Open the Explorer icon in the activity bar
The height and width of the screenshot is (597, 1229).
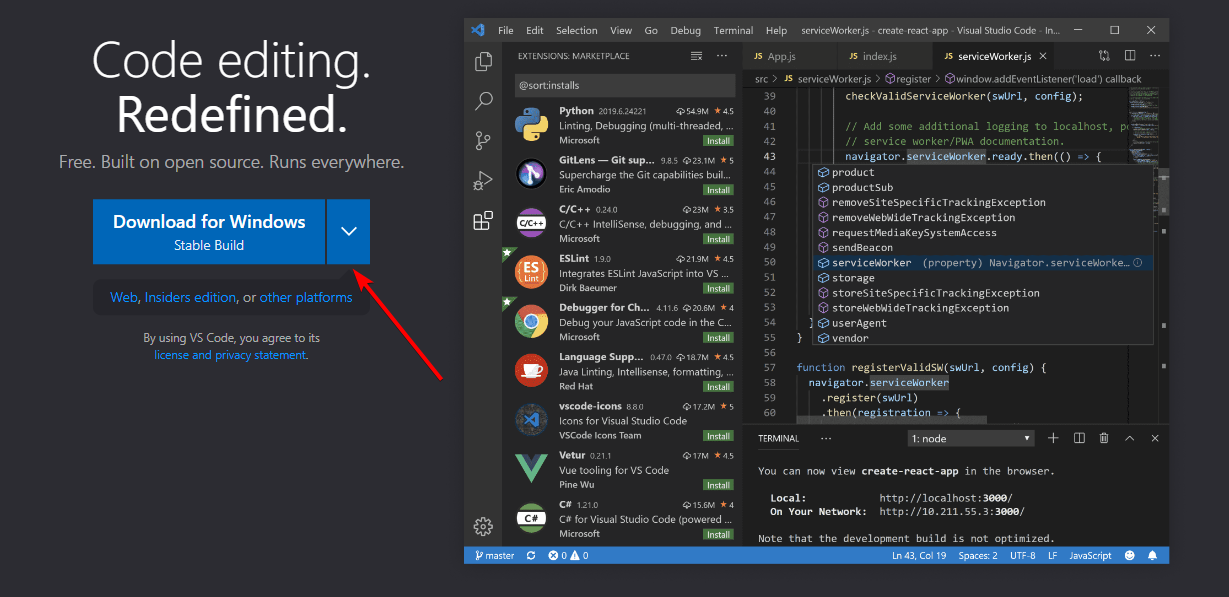tap(483, 61)
